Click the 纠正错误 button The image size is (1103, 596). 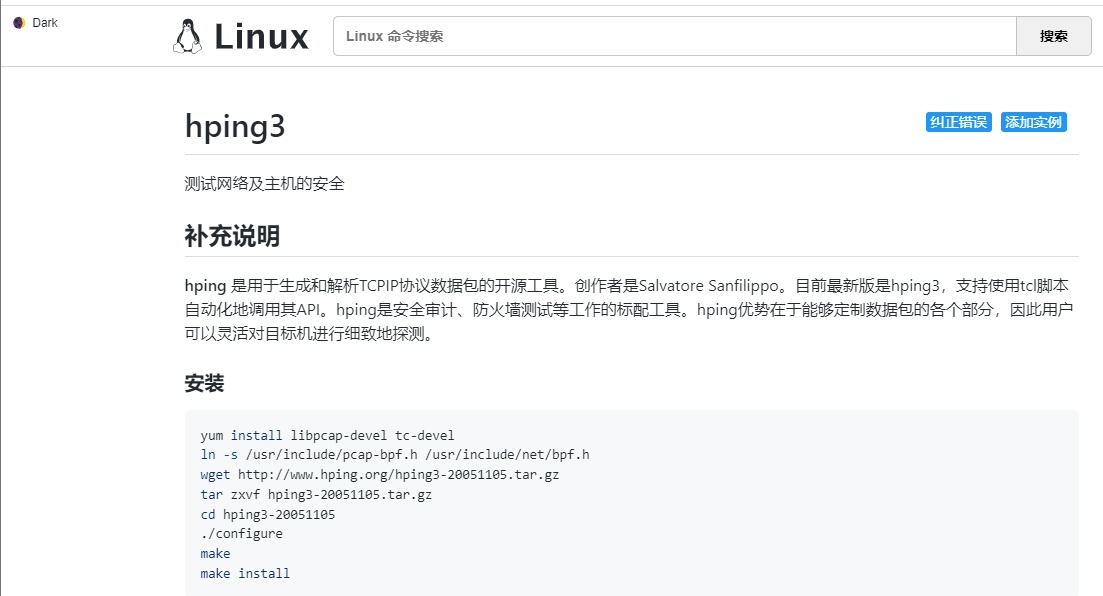click(958, 121)
